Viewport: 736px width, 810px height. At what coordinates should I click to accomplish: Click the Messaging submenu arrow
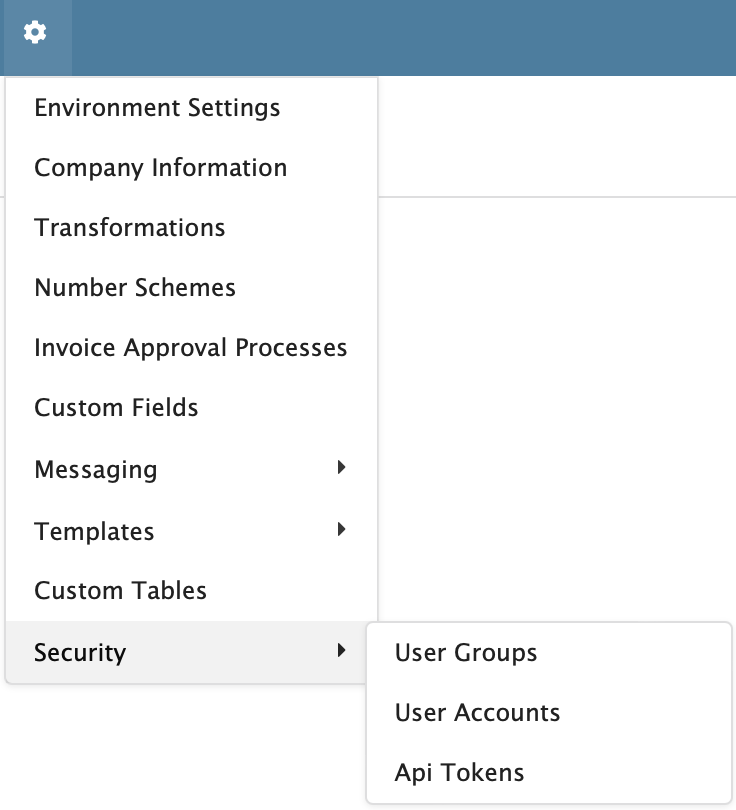tap(342, 468)
